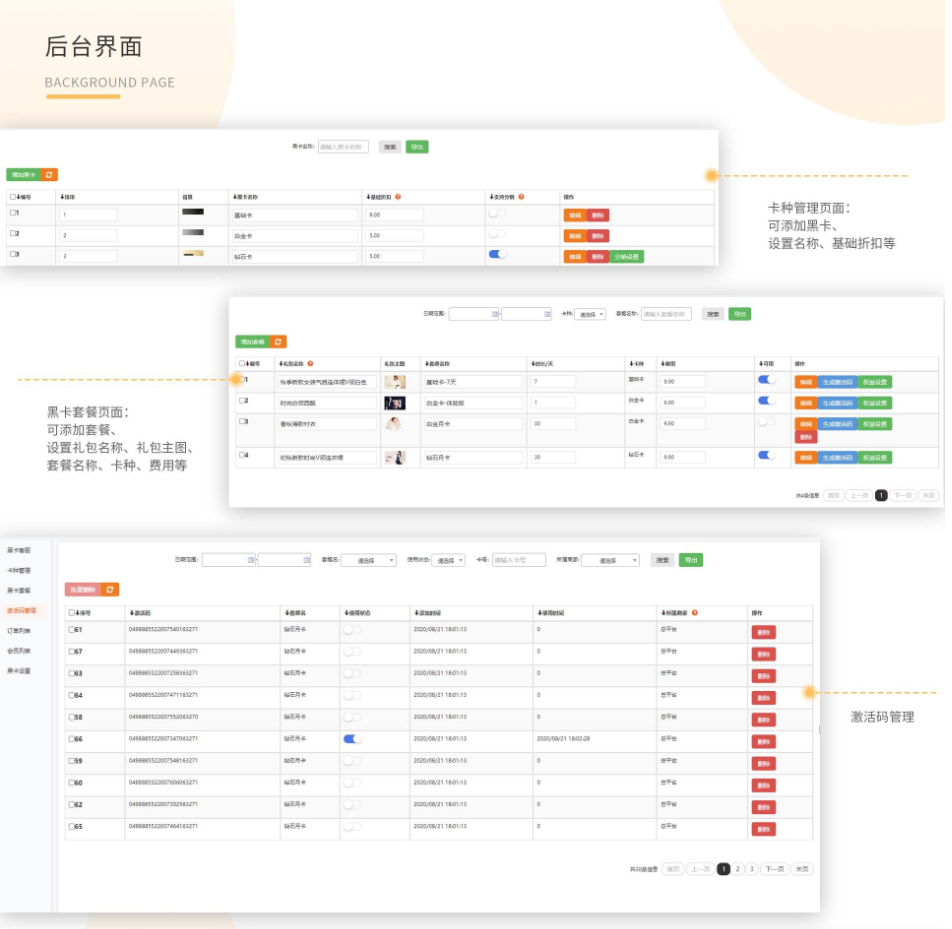Click the 卡号 search input field
Image resolution: width=952 pixels, height=929 pixels.
coord(518,561)
